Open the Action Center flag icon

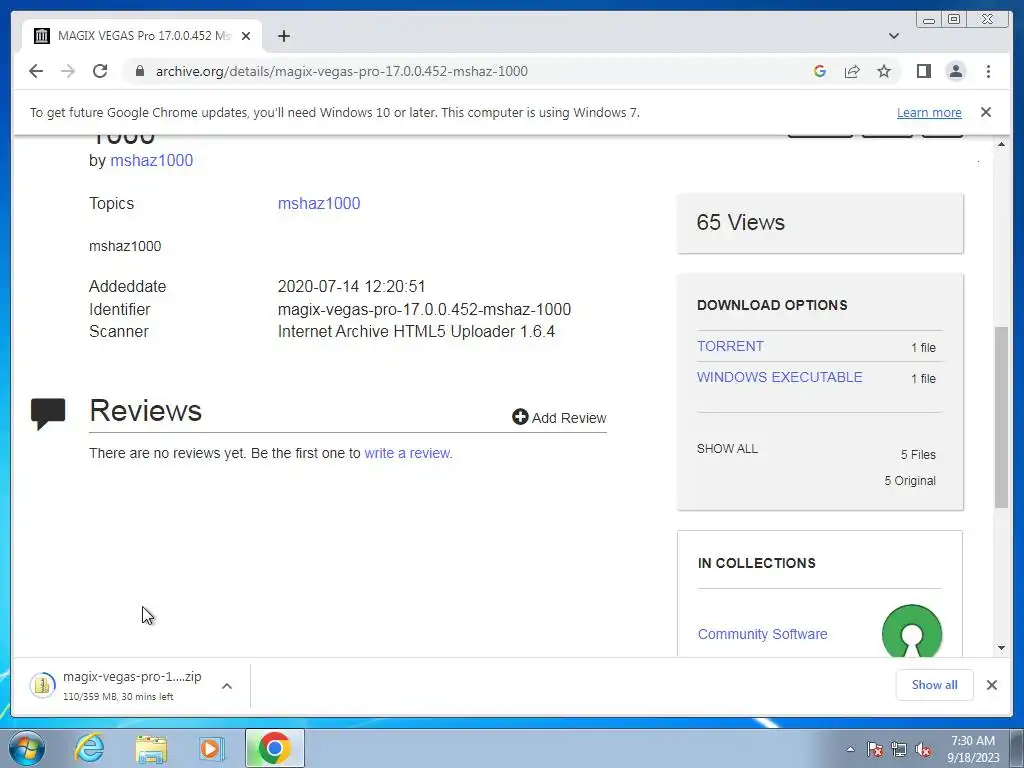tap(874, 749)
